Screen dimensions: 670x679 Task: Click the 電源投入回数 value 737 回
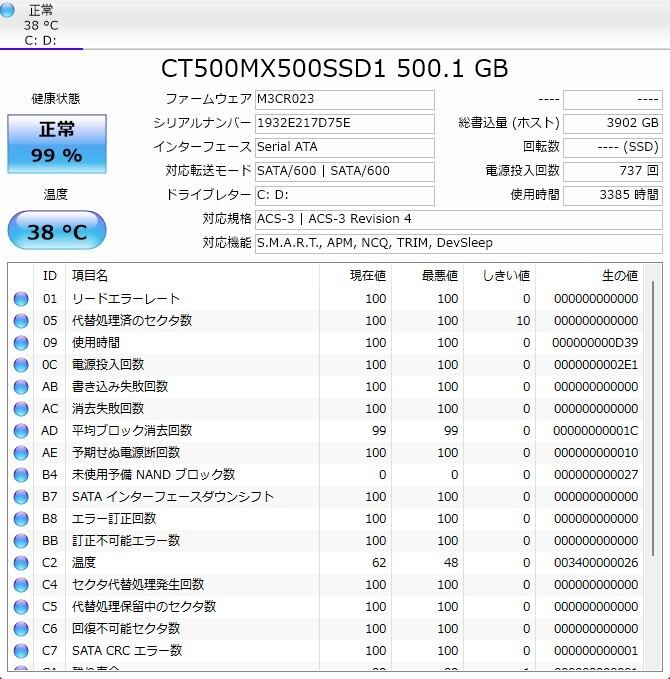613,171
